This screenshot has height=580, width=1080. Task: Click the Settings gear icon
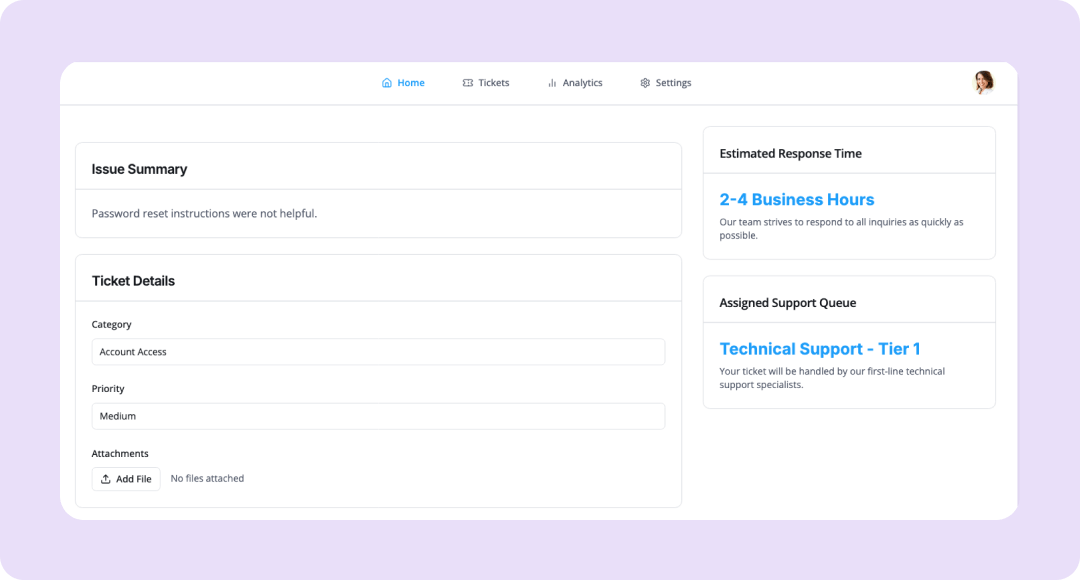click(645, 83)
